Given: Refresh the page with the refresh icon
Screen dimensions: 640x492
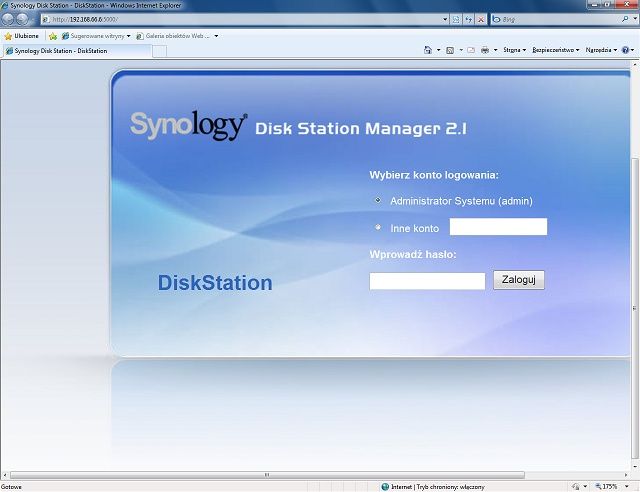Looking at the screenshot, I should [x=469, y=19].
